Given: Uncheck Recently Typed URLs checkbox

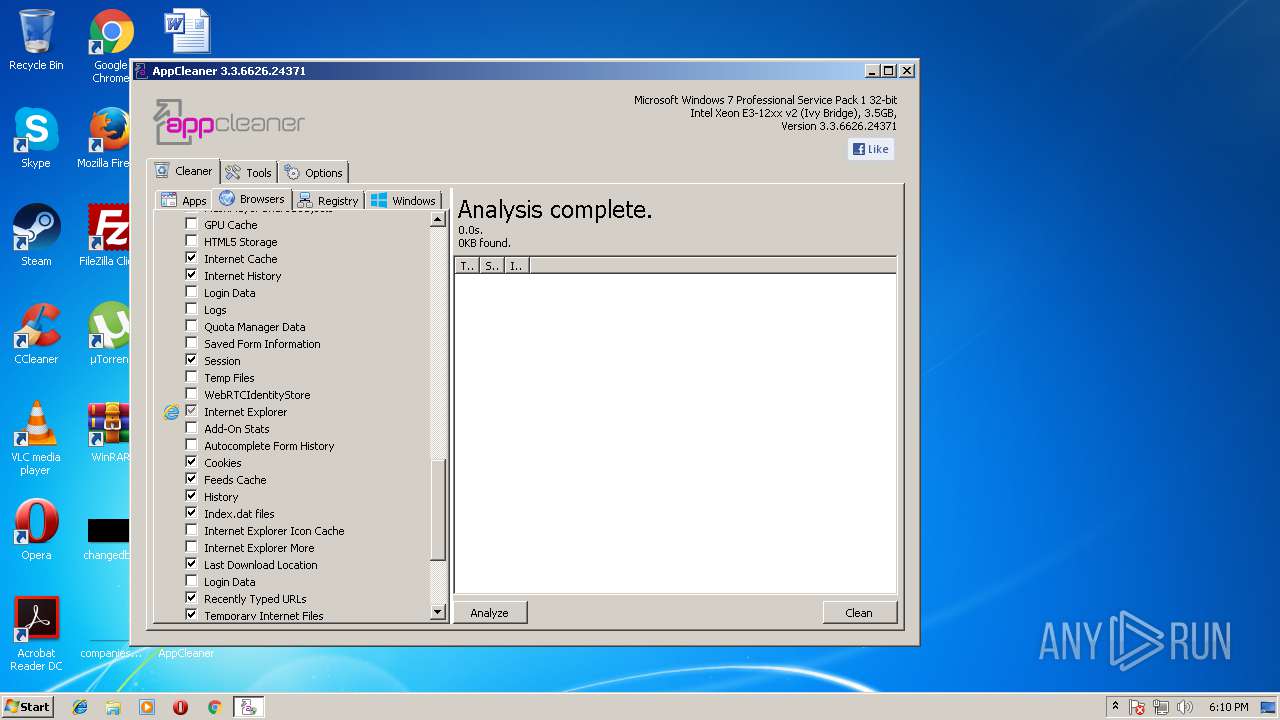Looking at the screenshot, I should click(191, 599).
